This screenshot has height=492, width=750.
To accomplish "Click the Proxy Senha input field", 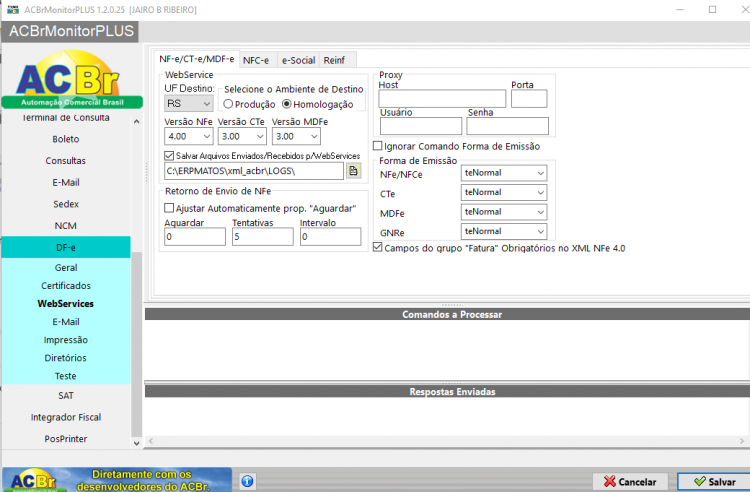I will (x=507, y=126).
